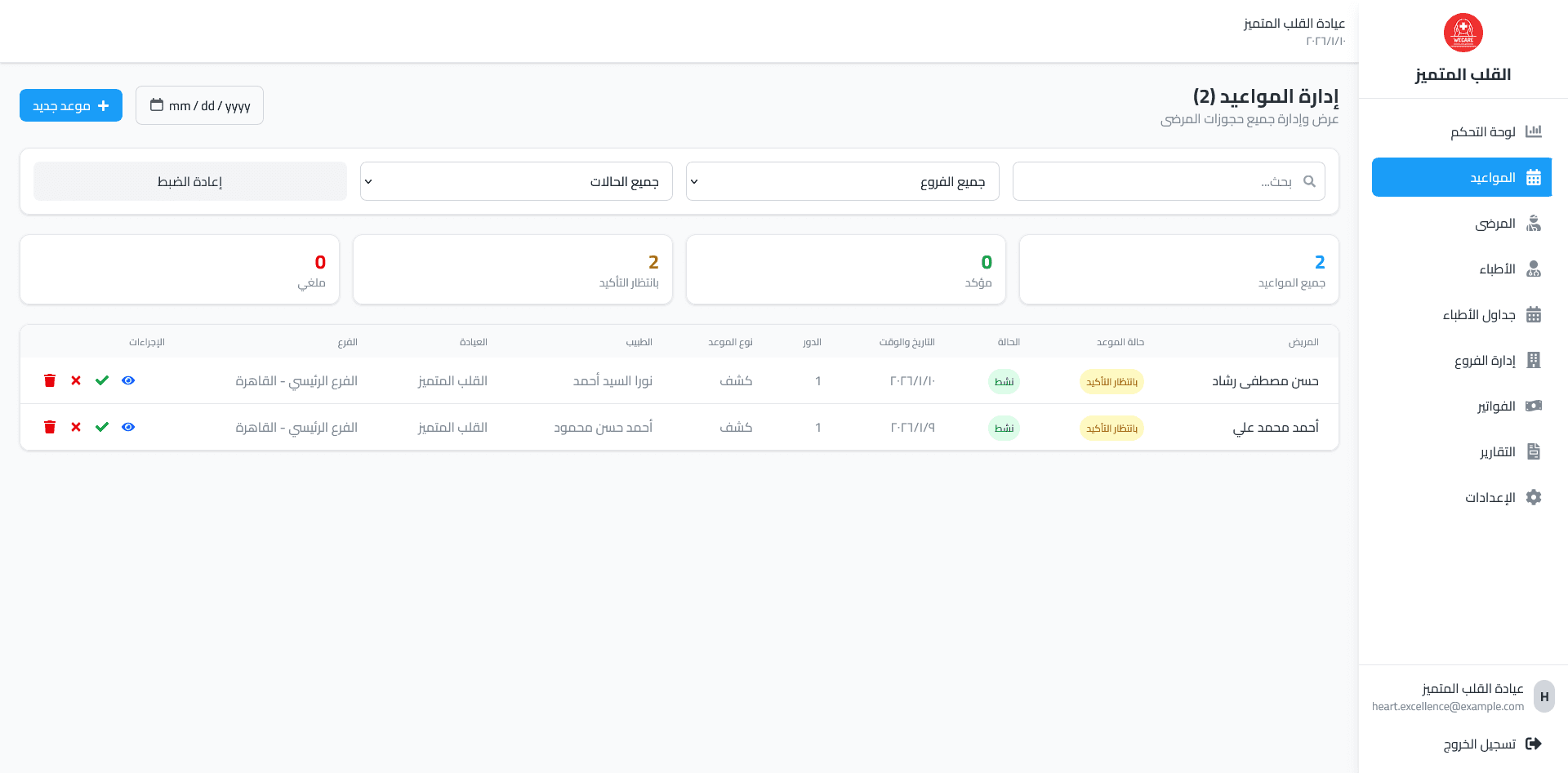View details of حسن مصطفى رشاد appointment
Viewport: 1568px width, 773px height.
[128, 380]
